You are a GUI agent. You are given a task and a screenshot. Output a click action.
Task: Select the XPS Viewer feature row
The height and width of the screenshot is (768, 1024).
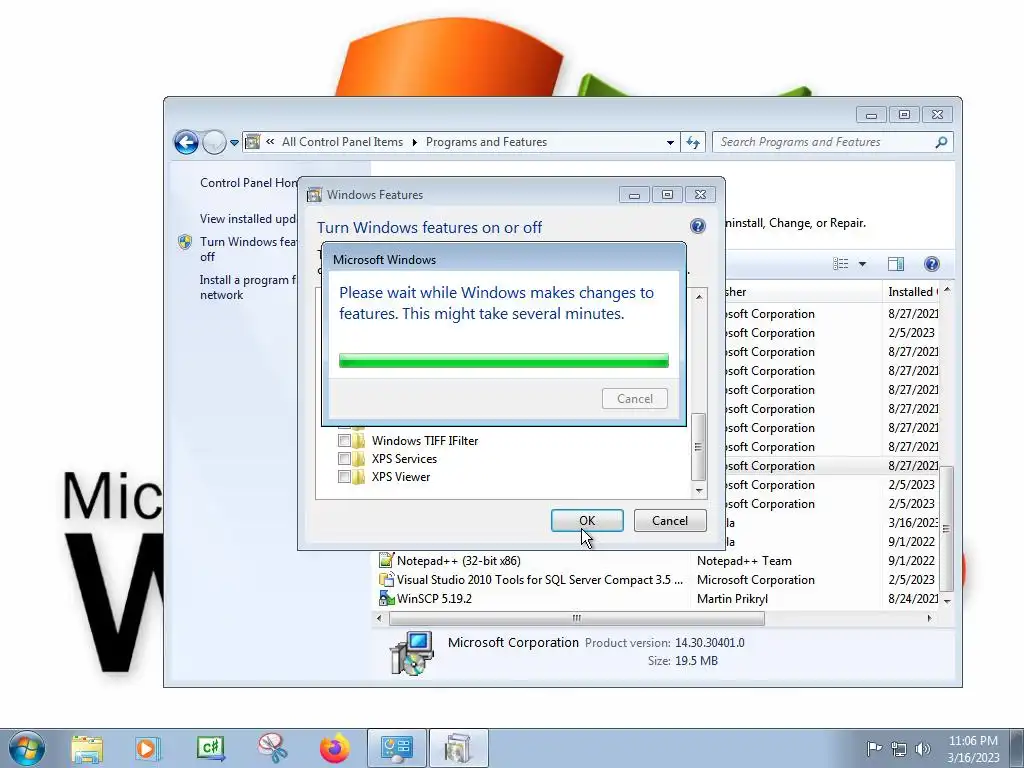[401, 477]
